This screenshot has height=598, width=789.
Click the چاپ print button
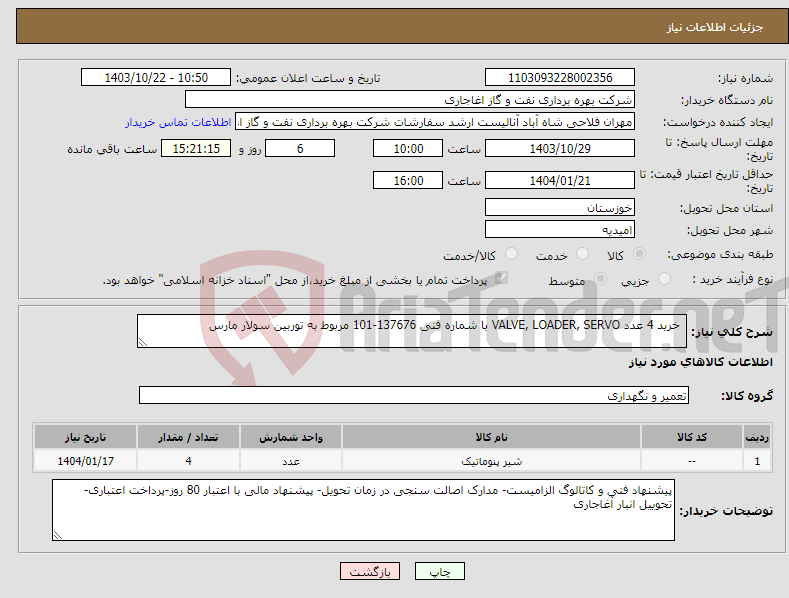coord(440,571)
